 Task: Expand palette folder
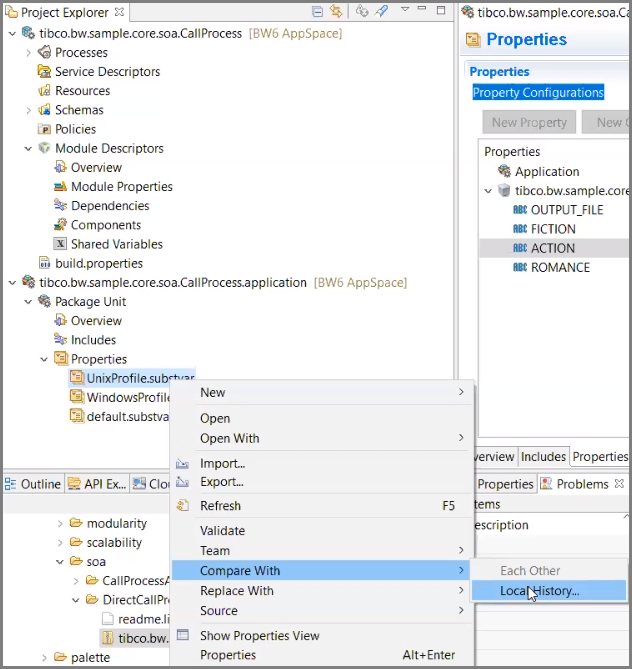pos(44,658)
